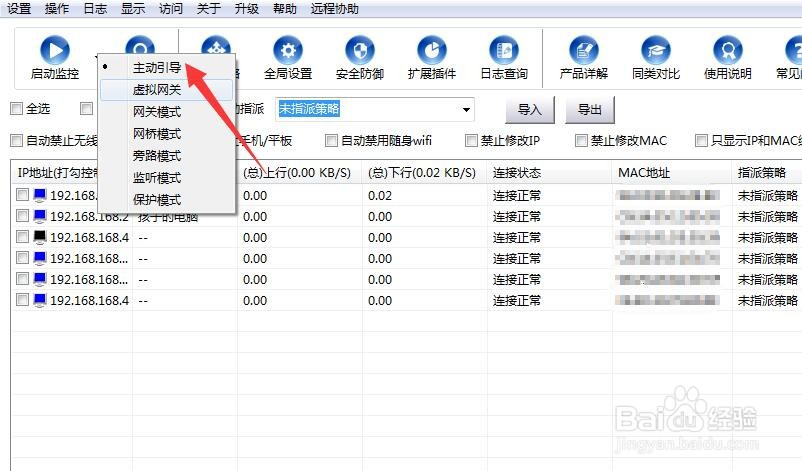The image size is (802, 471).
Task: Open 使用说明 user guide icon
Action: pyautogui.click(x=728, y=50)
